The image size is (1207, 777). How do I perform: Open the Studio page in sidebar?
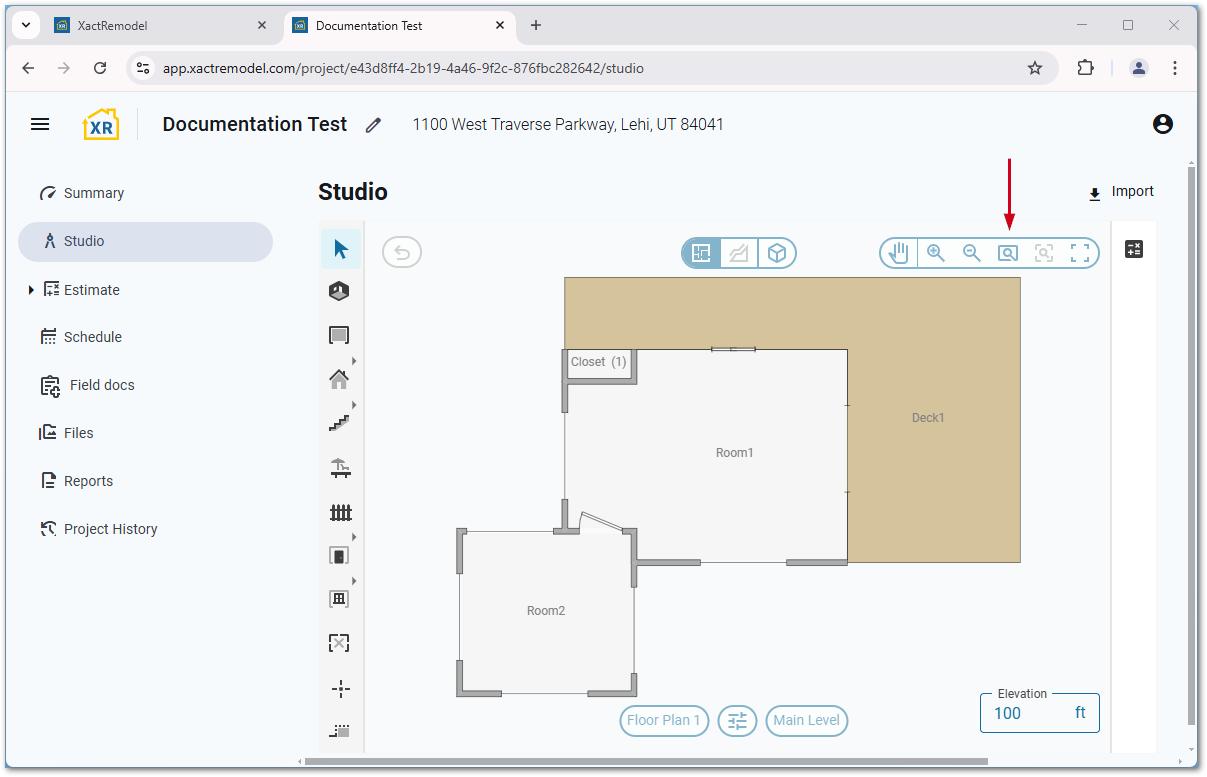tap(145, 242)
